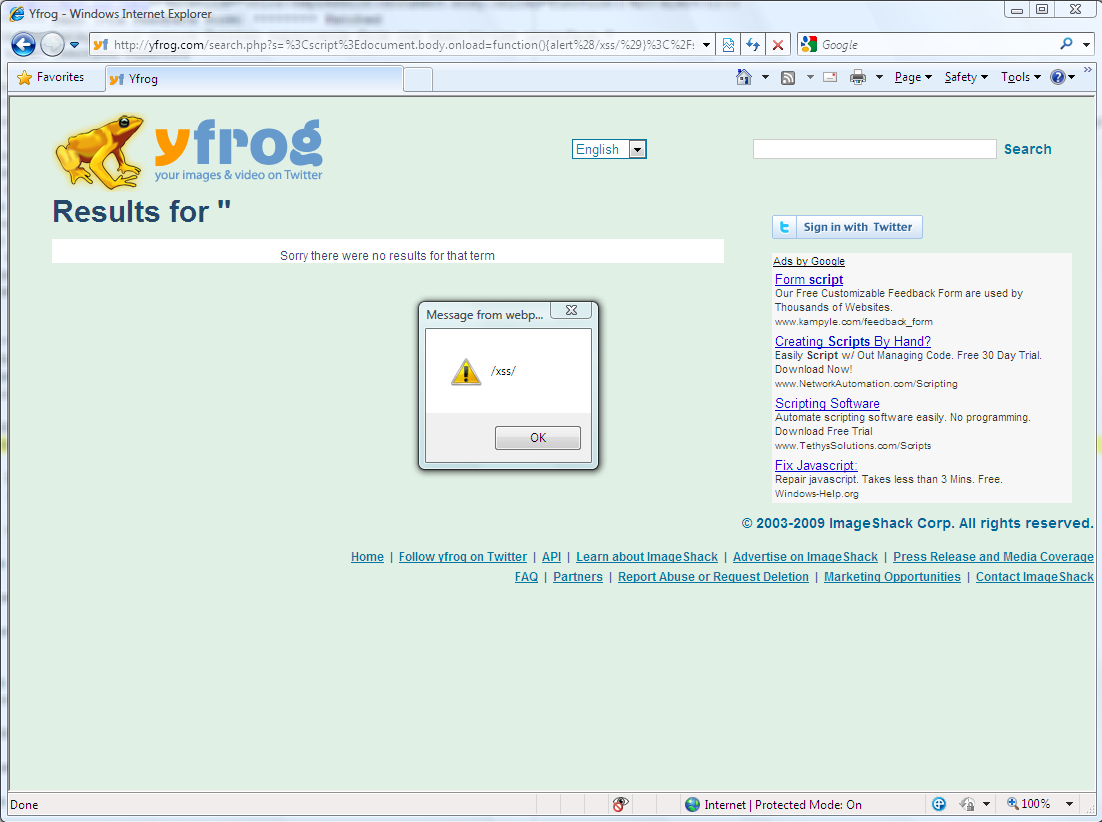Click the Internet Explorer title bar icon
Screen dimensions: 1102x822
coord(17,13)
